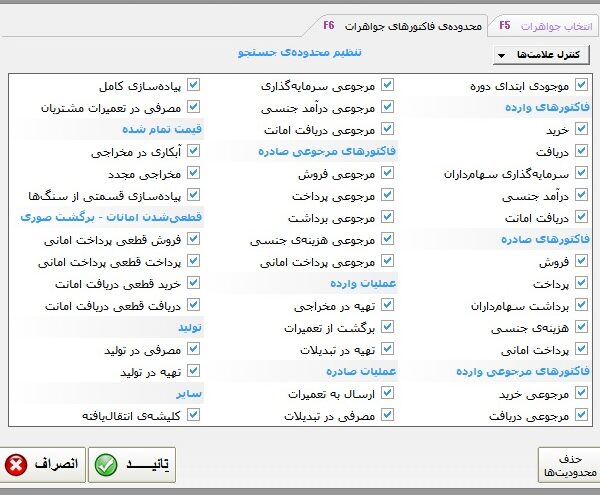600x495 pixels.
Task: Uncheck ارسال به تعمیرات checkbox
Action: tap(387, 392)
